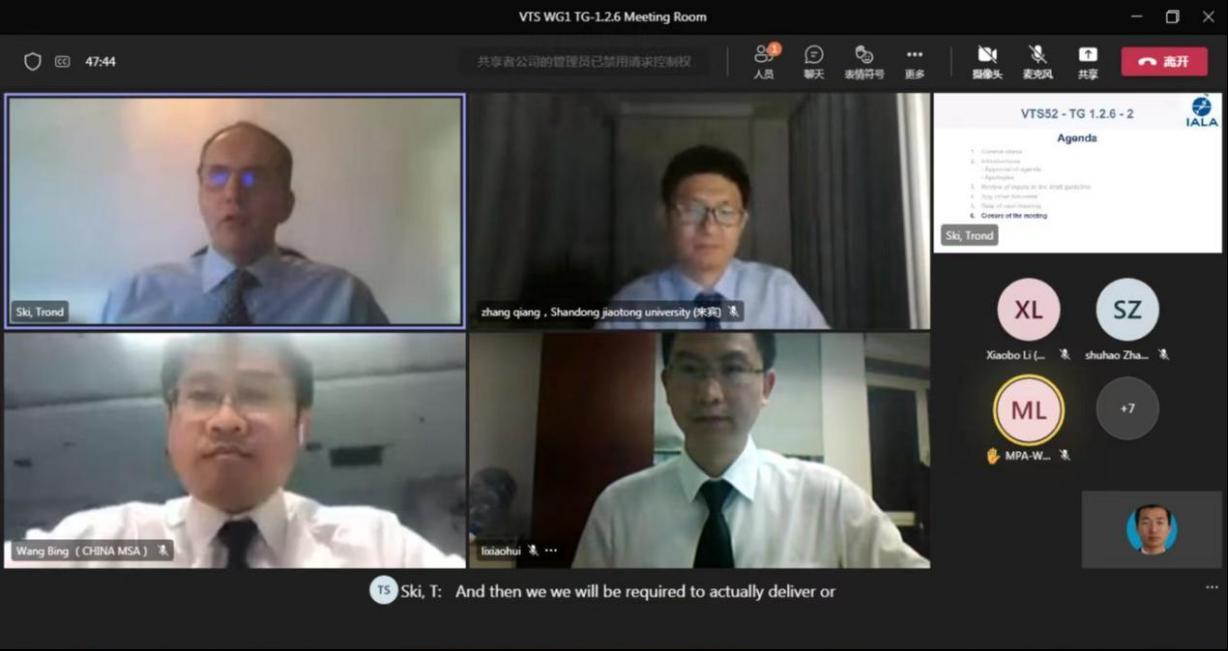Open the emoji reactions menu
The width and height of the screenshot is (1228, 651).
pos(864,61)
